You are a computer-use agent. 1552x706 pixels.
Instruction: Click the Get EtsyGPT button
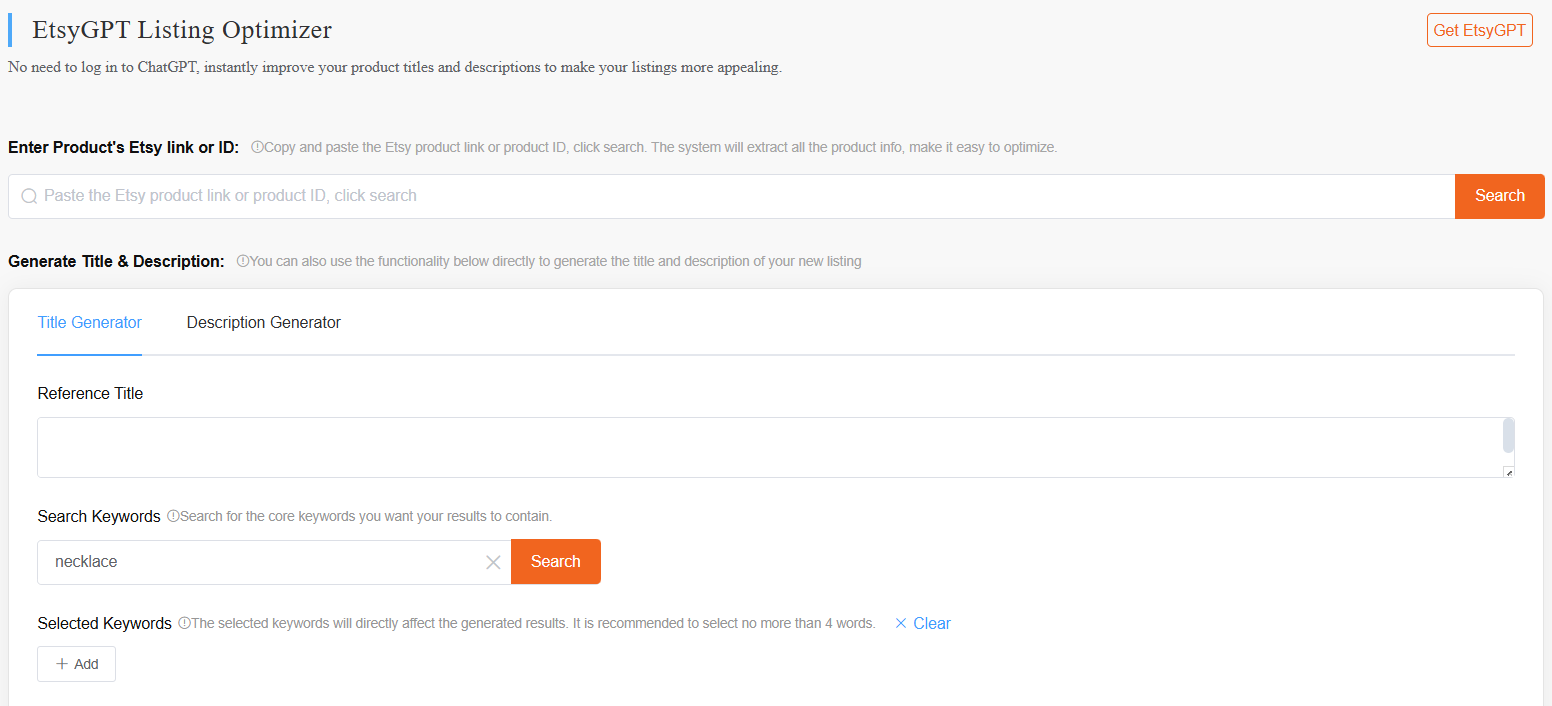[1479, 30]
